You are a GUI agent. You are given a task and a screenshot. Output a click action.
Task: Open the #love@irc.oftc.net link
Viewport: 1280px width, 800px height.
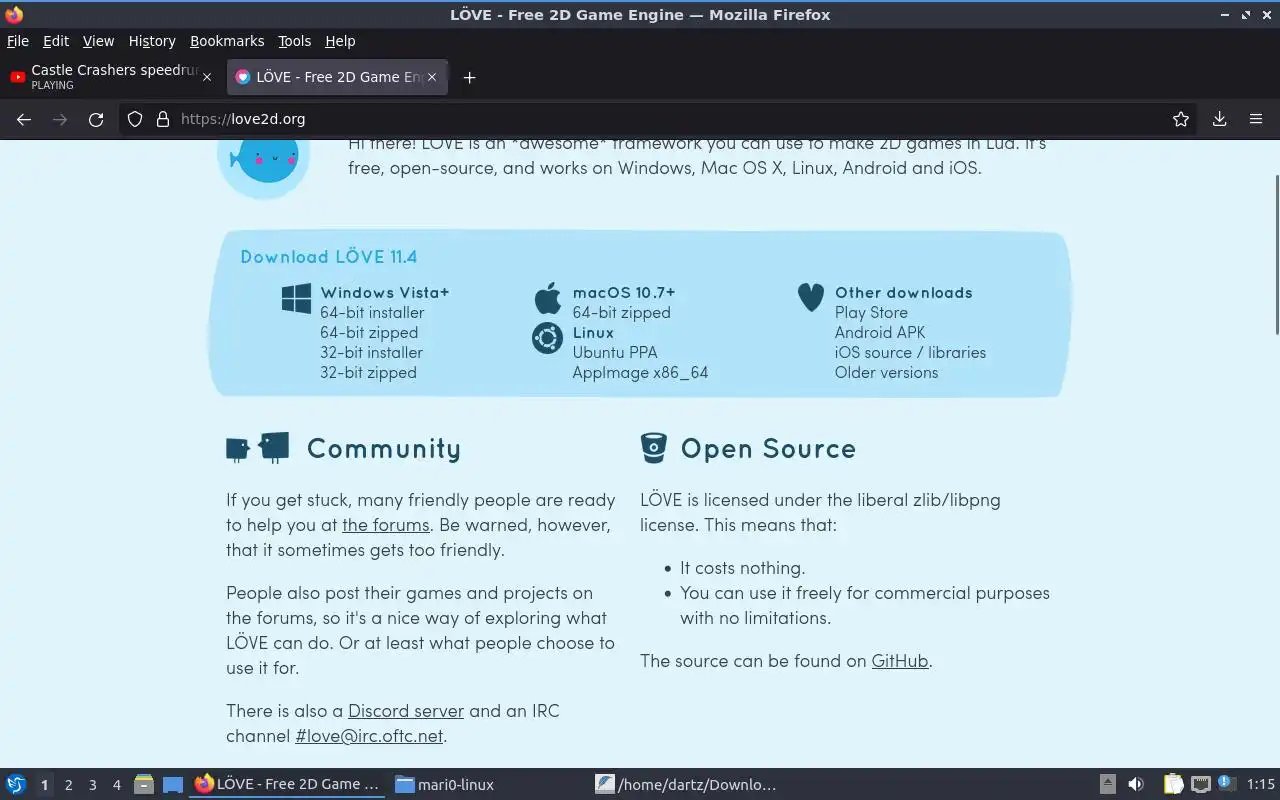369,736
